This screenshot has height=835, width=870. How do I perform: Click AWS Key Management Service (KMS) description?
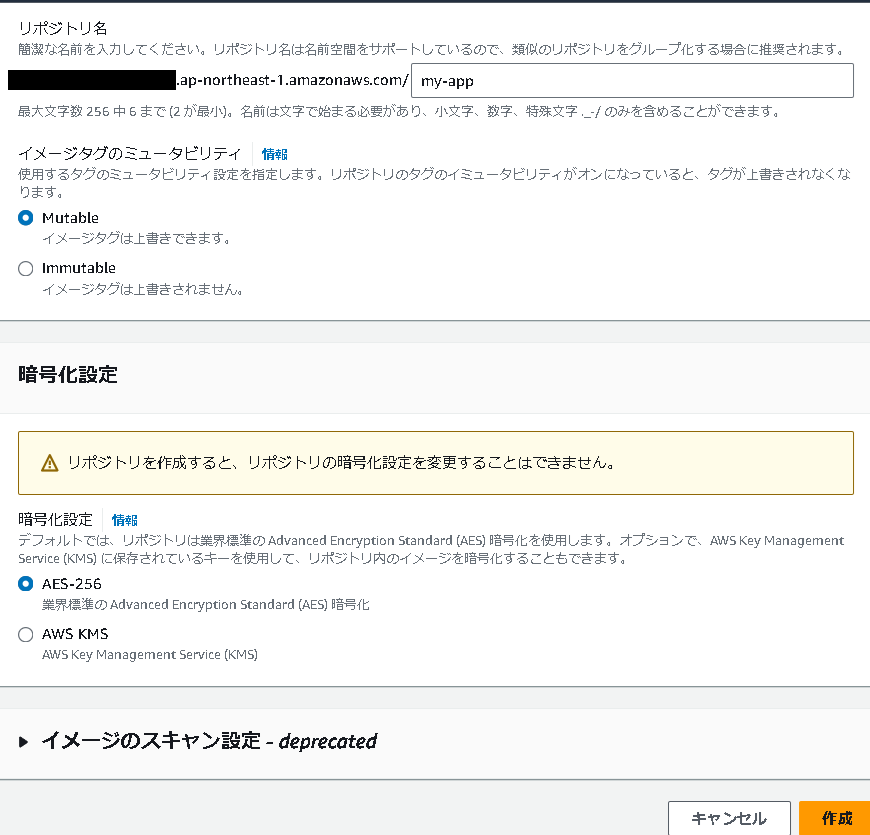(150, 655)
